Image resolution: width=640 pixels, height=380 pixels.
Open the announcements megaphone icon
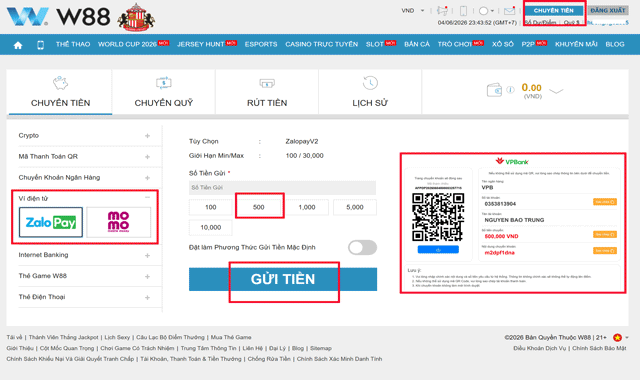point(442,11)
